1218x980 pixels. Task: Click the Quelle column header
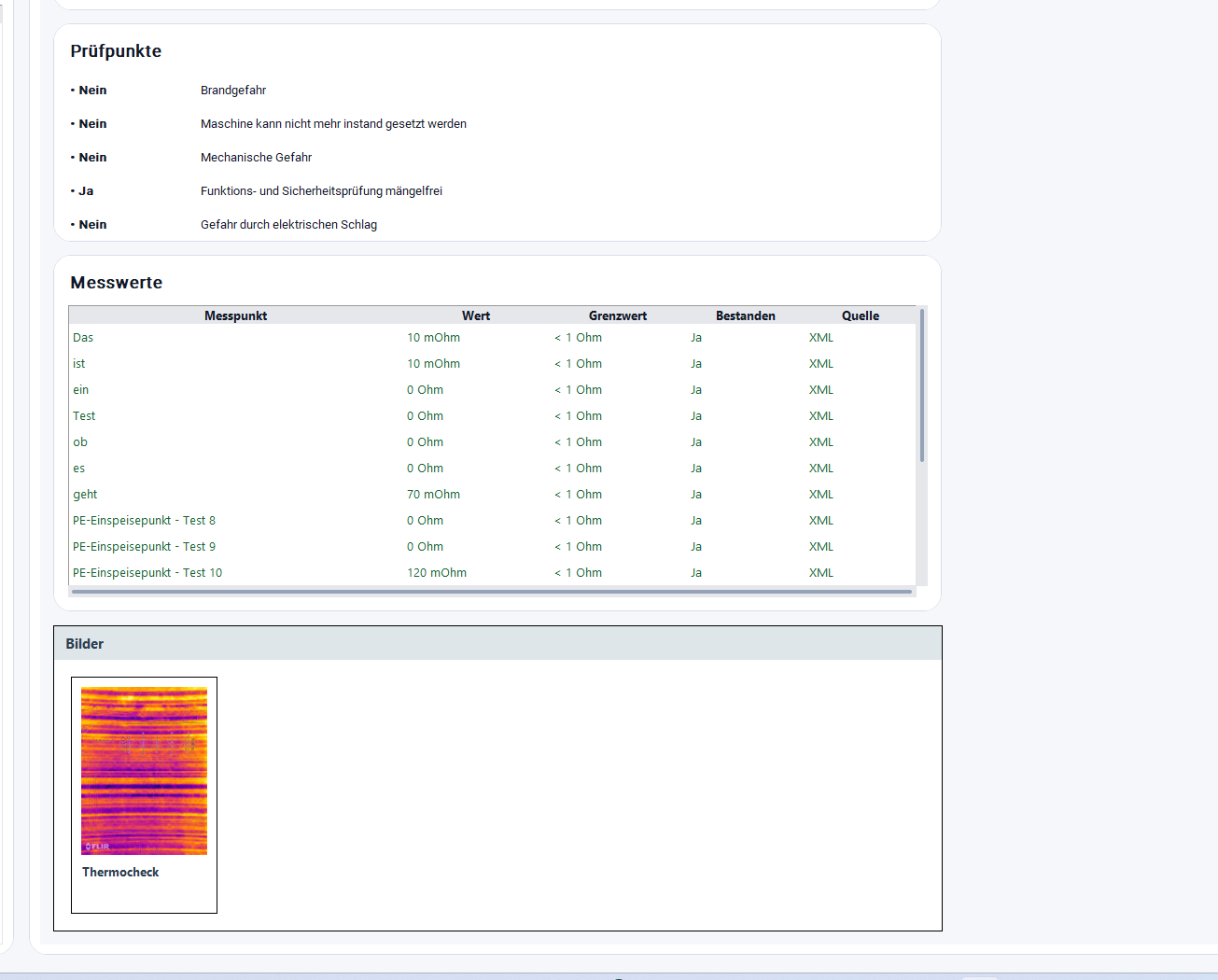click(860, 315)
